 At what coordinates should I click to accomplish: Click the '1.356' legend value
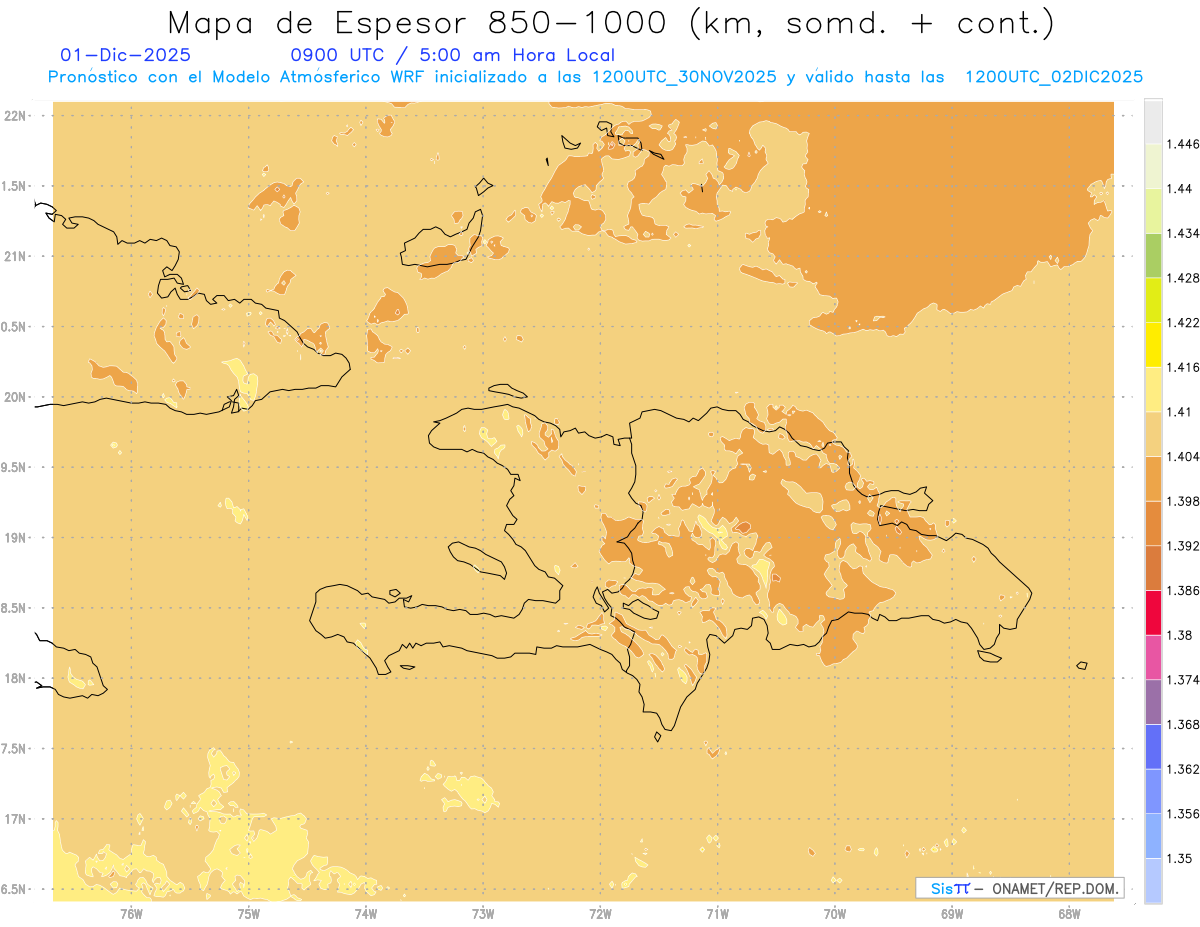point(1183,814)
